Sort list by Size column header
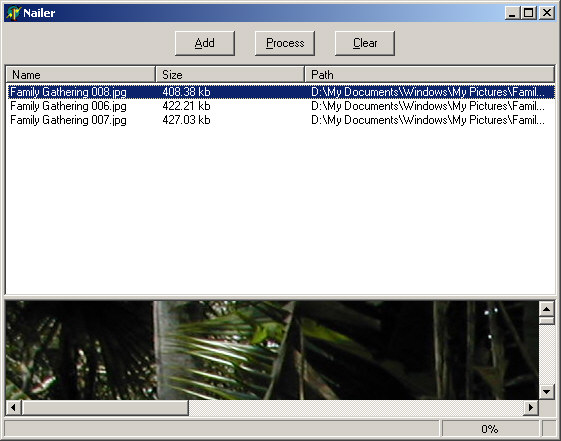Image resolution: width=561 pixels, height=441 pixels. tap(230, 74)
